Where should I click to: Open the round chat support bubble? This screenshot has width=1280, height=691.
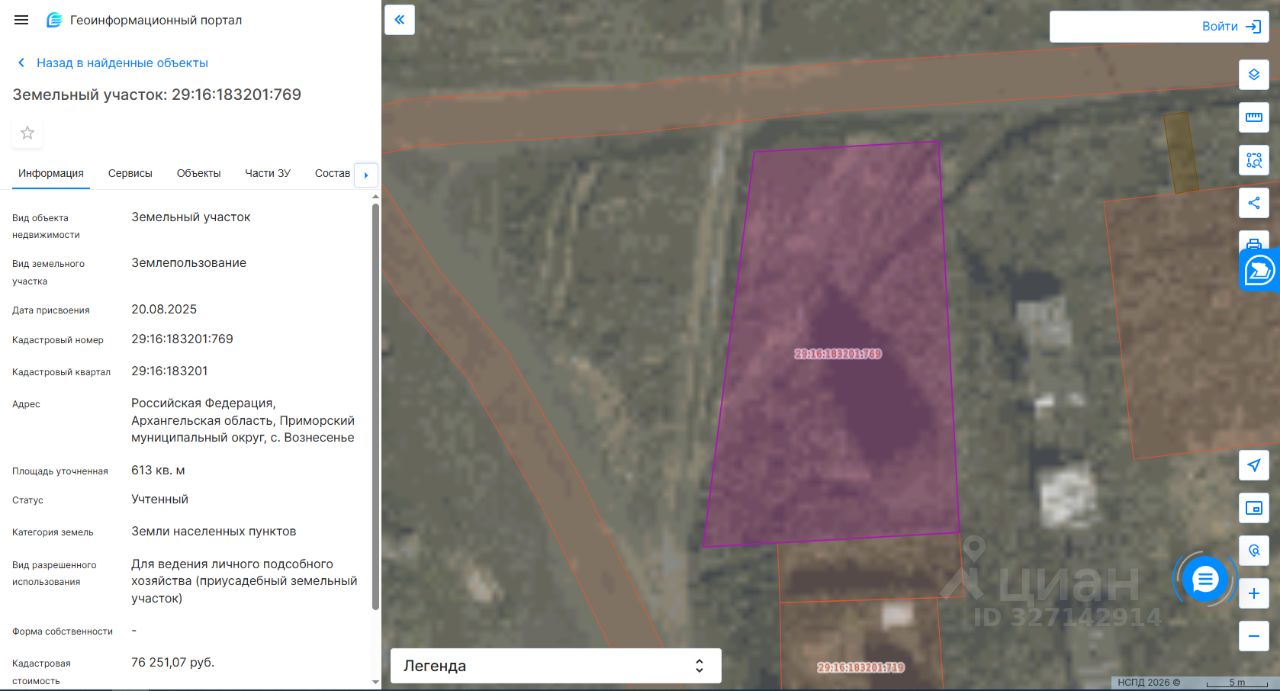tap(1205, 579)
